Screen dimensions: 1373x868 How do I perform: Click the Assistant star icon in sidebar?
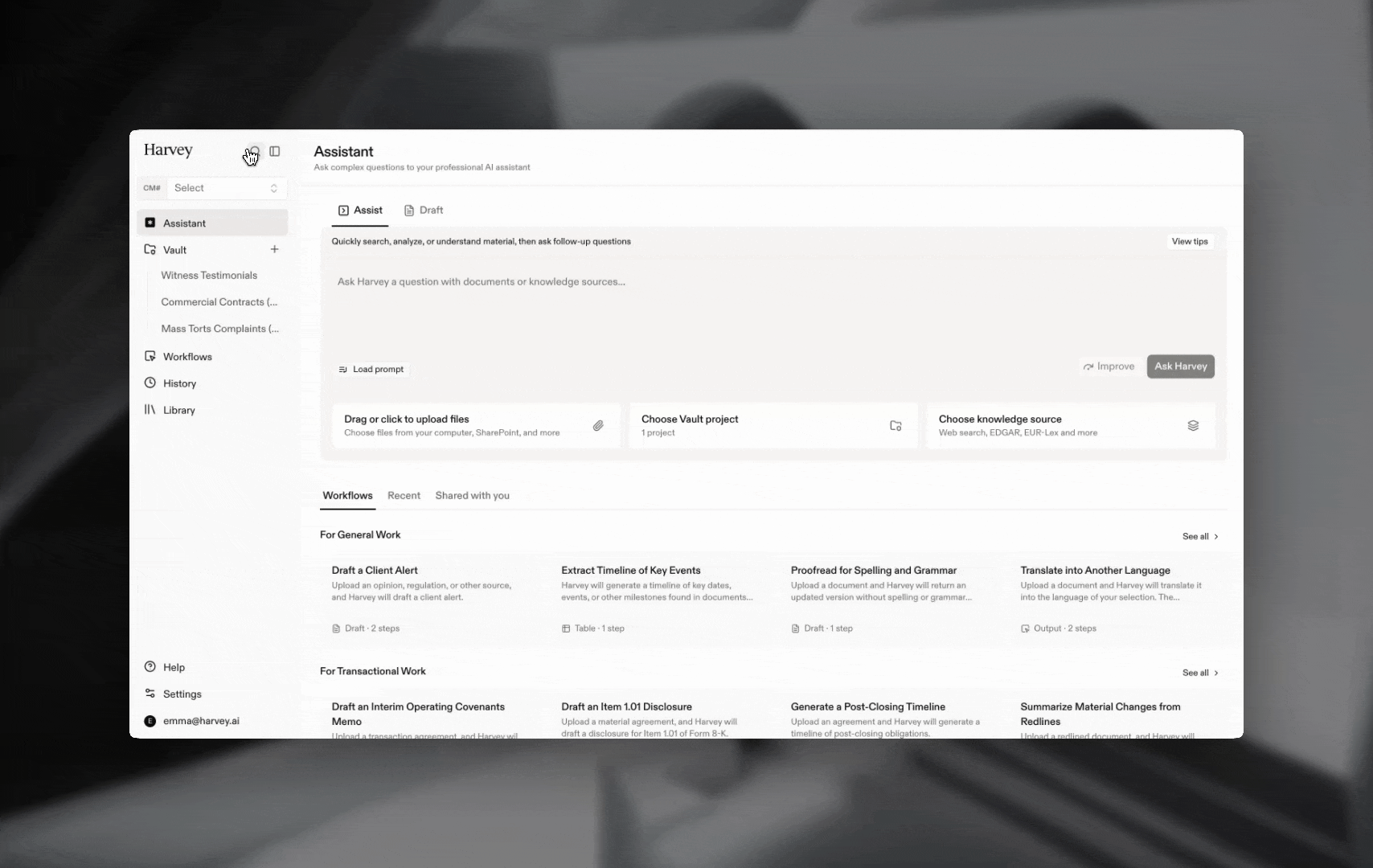[150, 223]
